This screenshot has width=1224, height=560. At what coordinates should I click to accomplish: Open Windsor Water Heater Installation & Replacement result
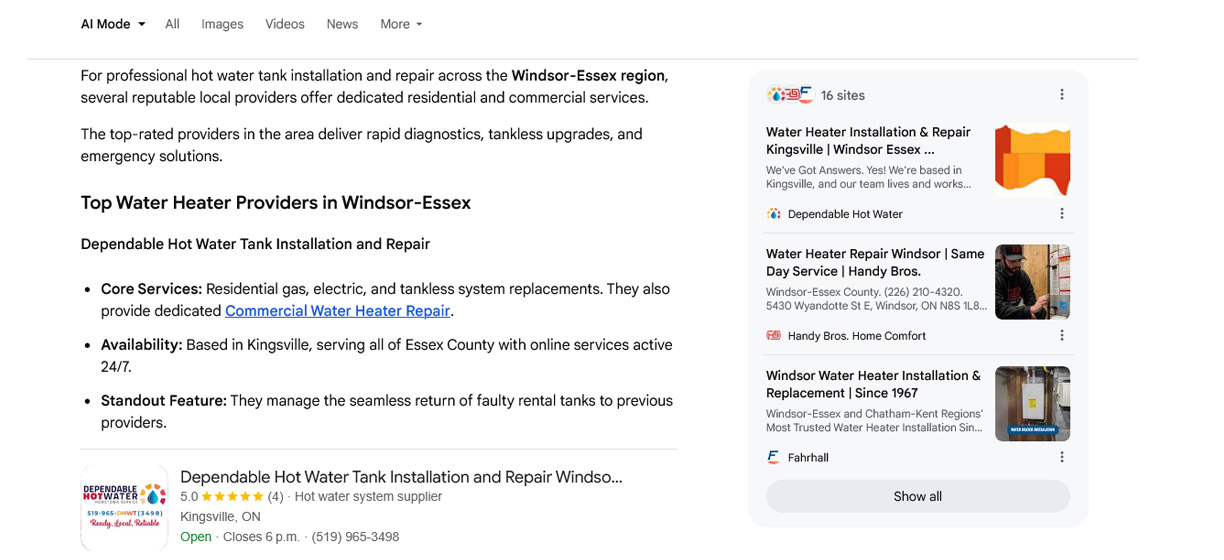[x=873, y=385]
